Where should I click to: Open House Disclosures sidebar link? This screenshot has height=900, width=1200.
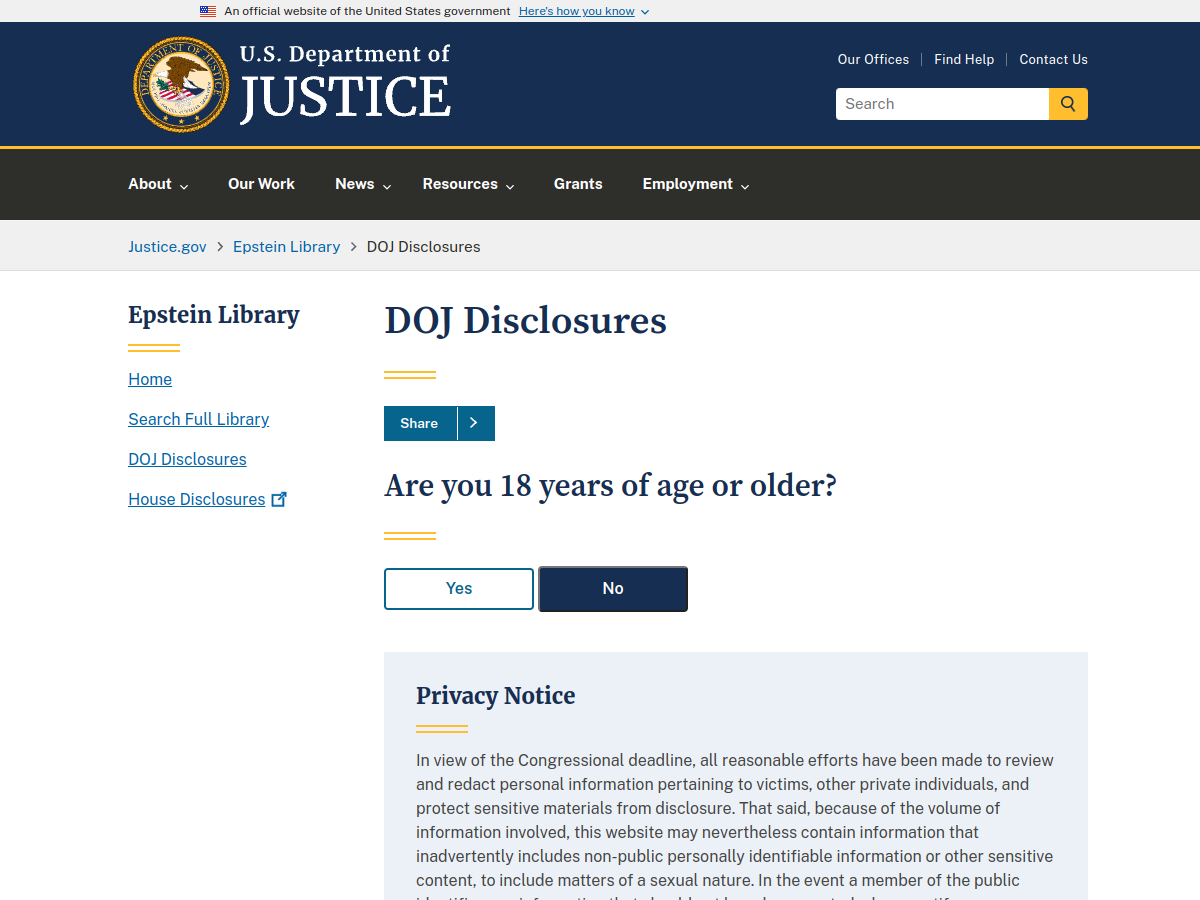coord(196,499)
